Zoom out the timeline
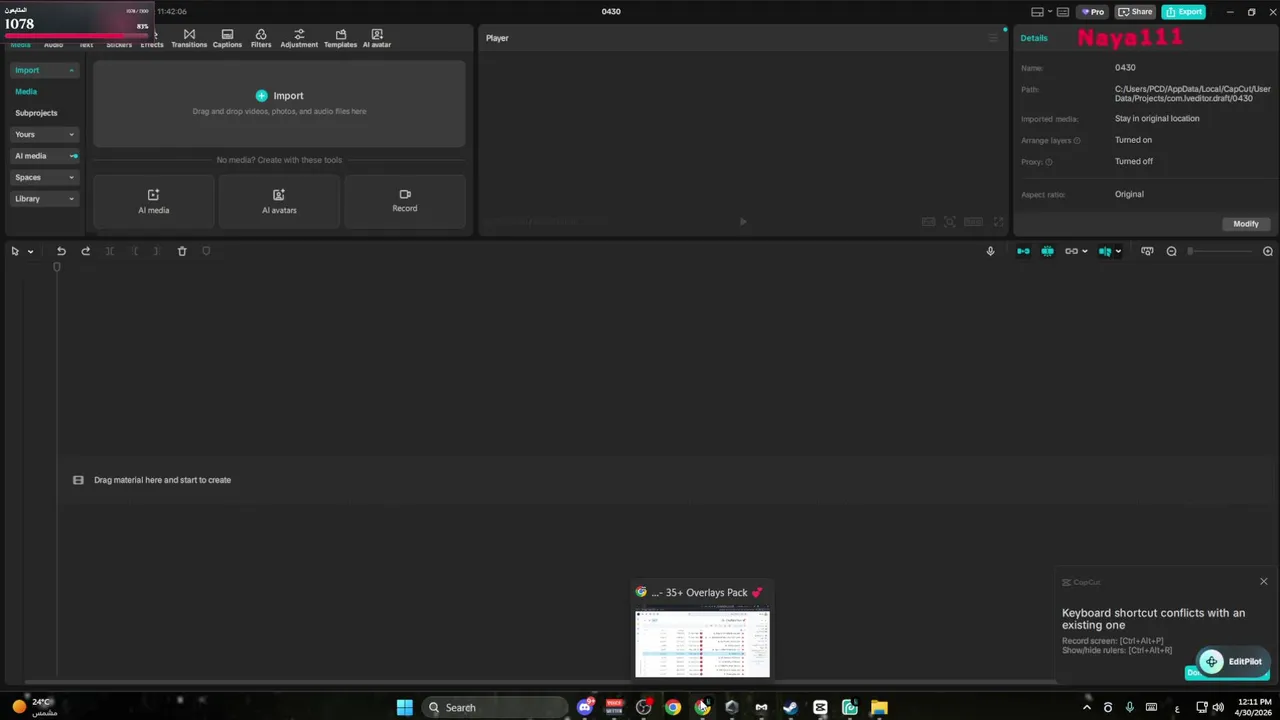Viewport: 1280px width, 720px height. 1172,251
